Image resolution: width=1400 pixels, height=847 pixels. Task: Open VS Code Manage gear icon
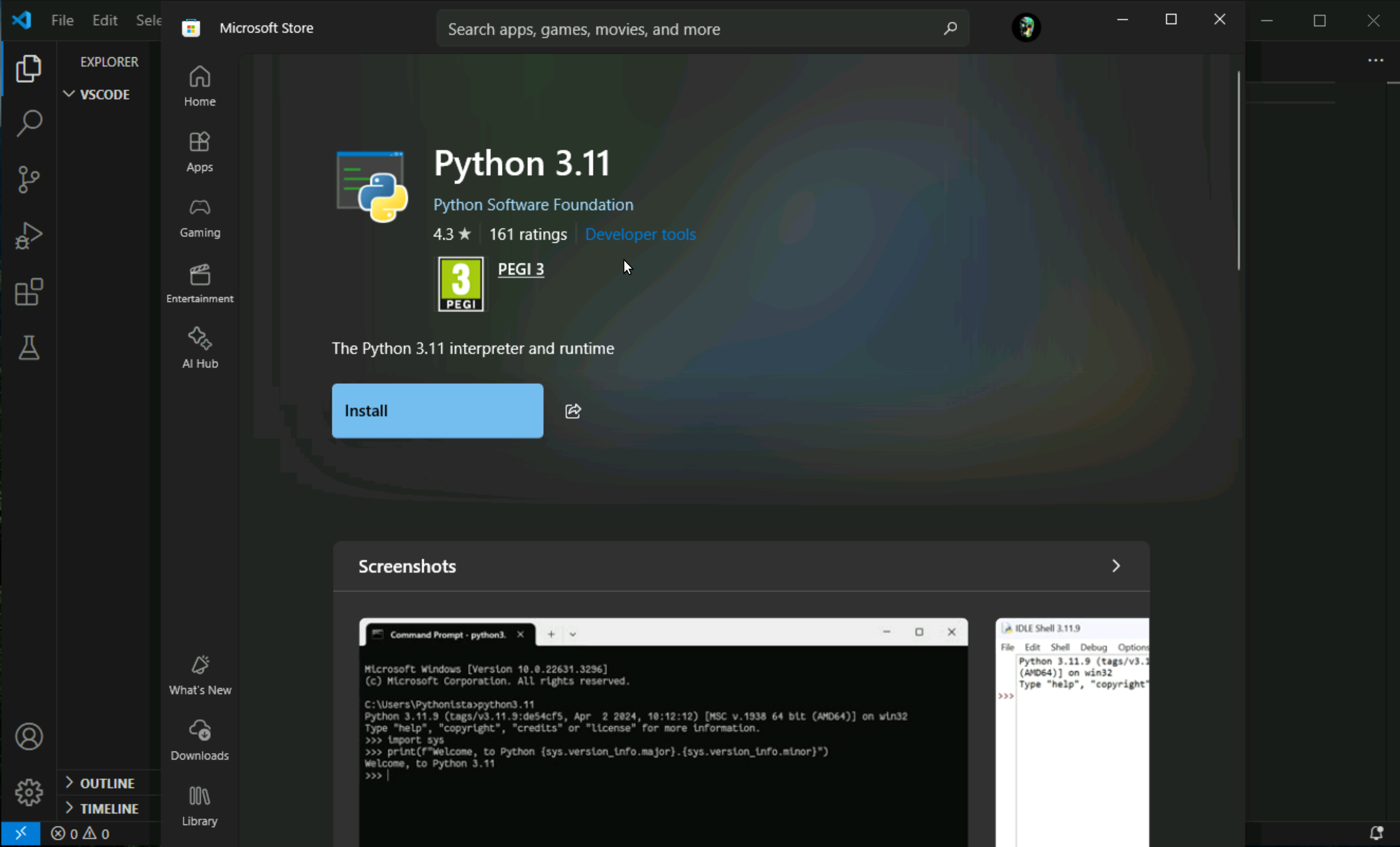(x=28, y=792)
